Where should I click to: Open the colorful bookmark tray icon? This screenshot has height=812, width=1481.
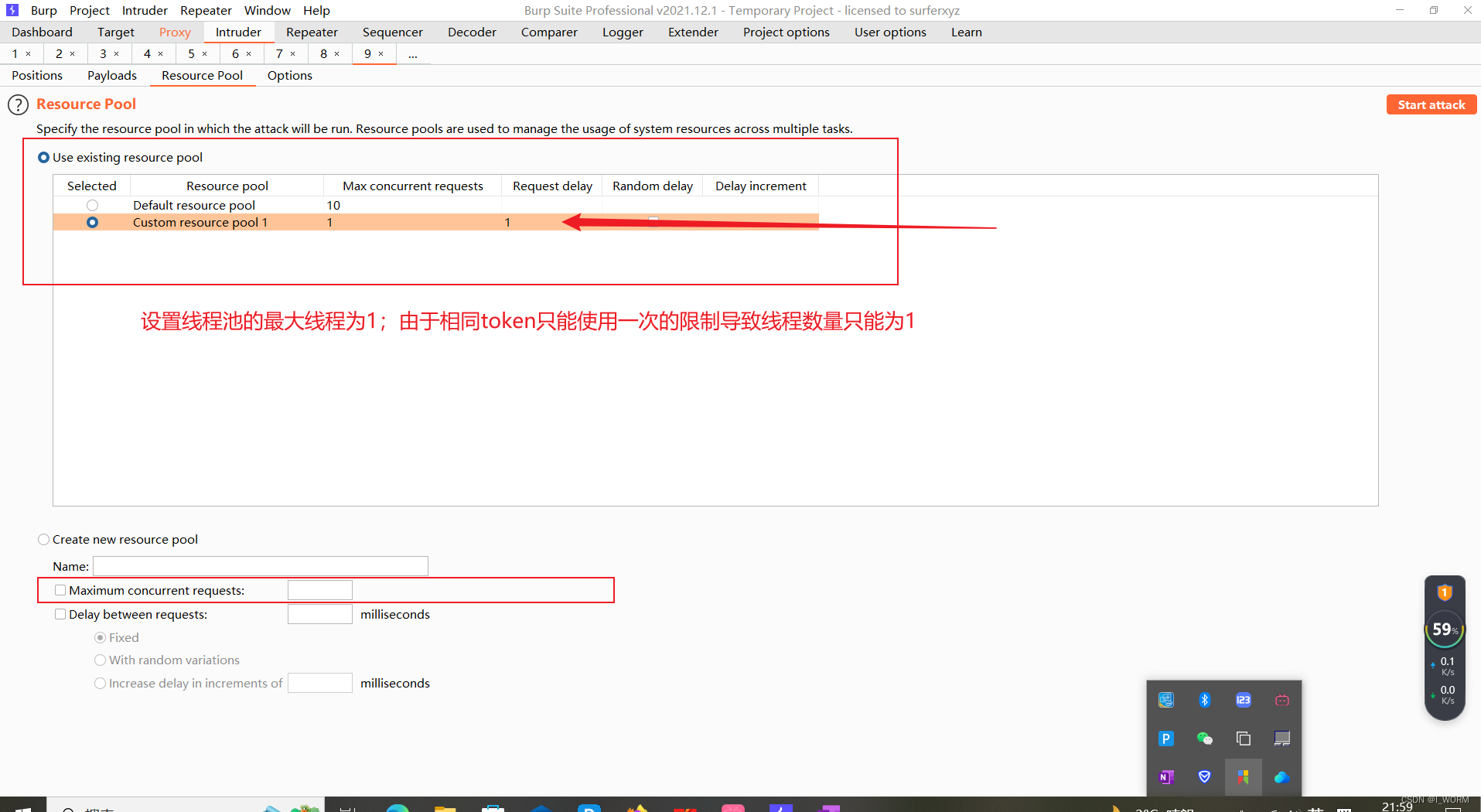point(1244,777)
